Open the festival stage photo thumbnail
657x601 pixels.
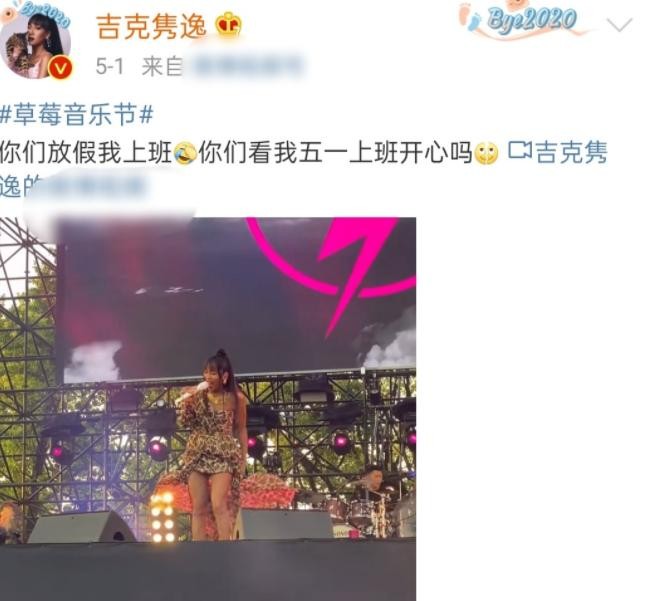point(208,409)
